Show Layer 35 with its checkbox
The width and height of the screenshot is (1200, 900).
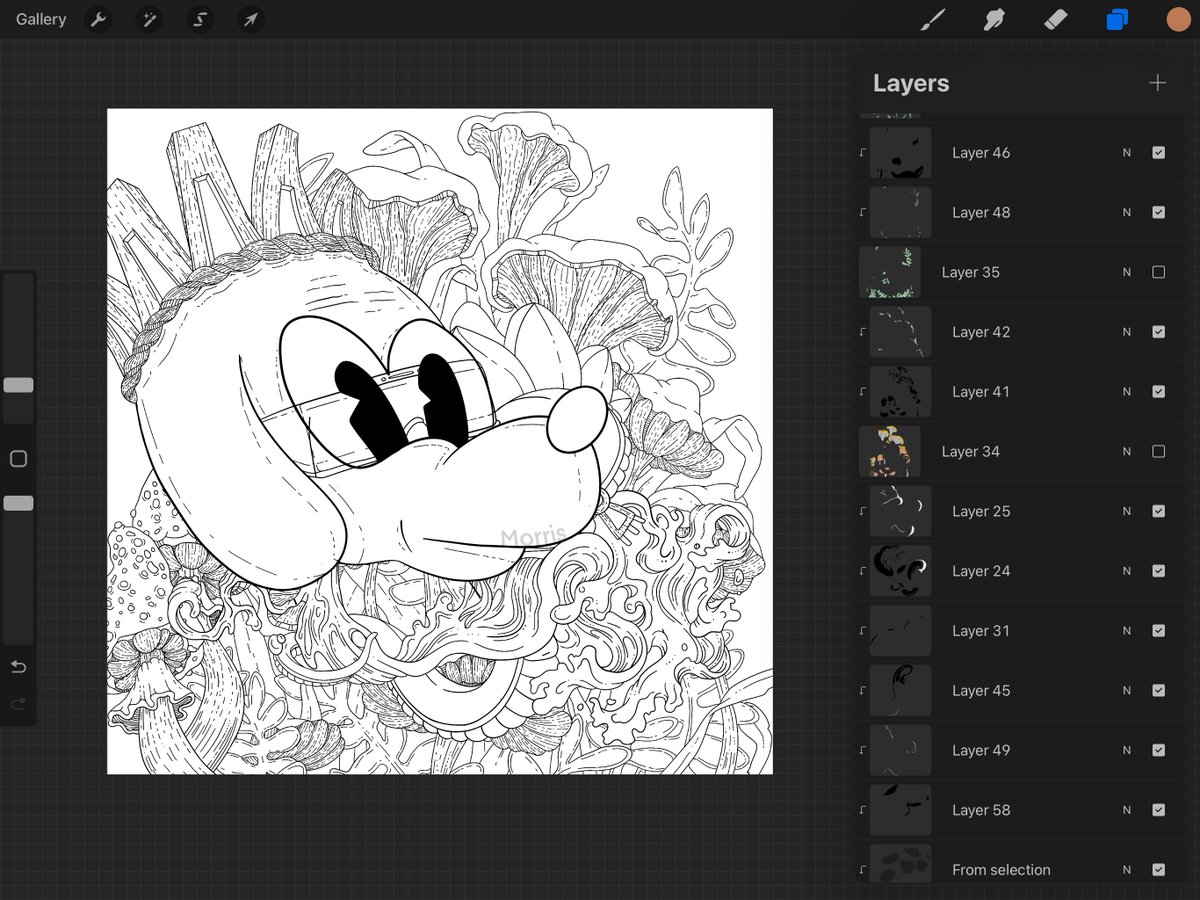[x=1158, y=272]
